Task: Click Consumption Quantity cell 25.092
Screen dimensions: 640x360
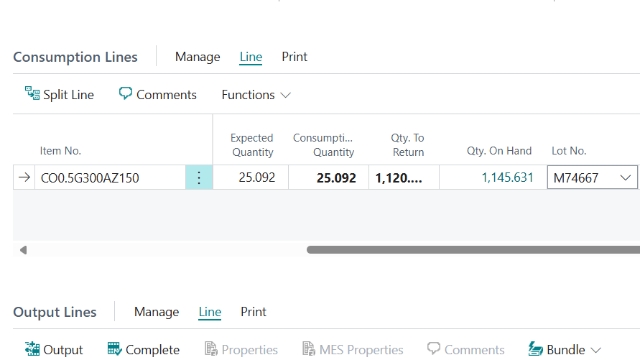Action: pos(329,178)
